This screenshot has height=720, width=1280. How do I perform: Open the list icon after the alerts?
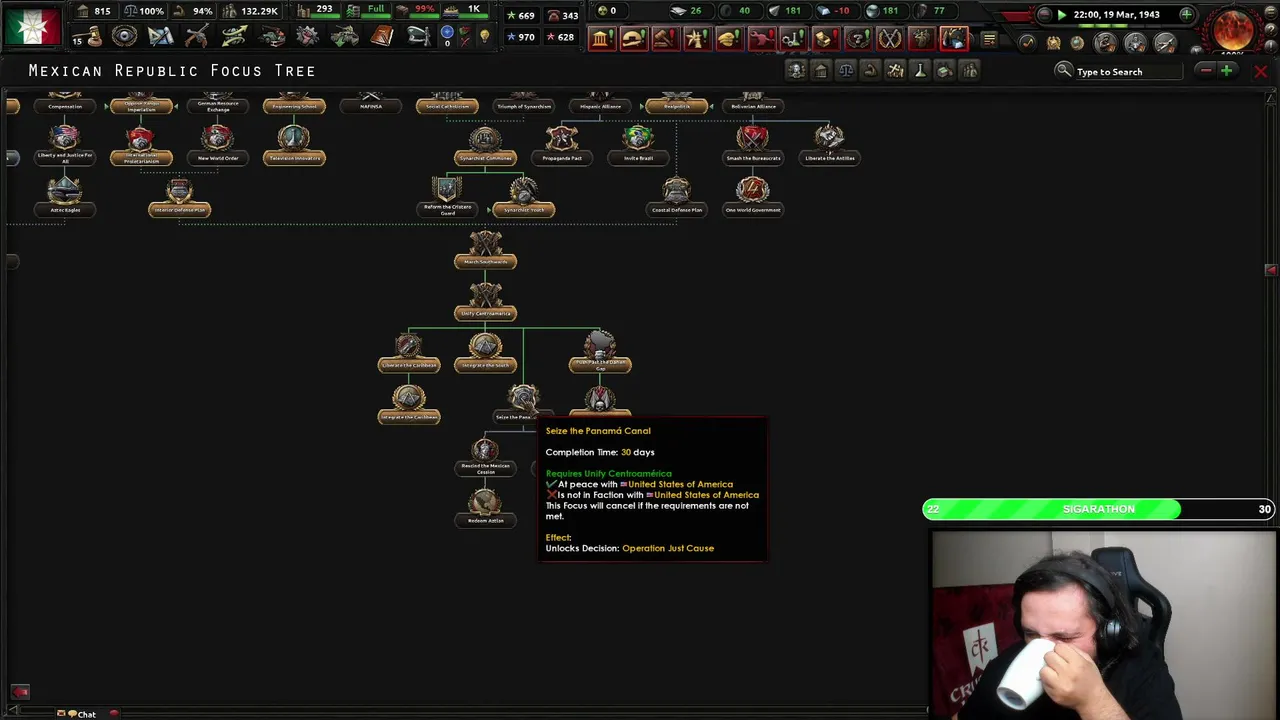point(988,39)
